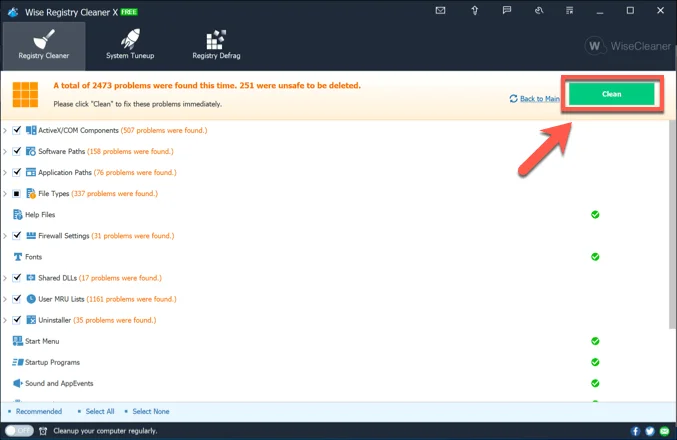Click the Startup Programs icon
677x440 pixels.
click(18, 362)
